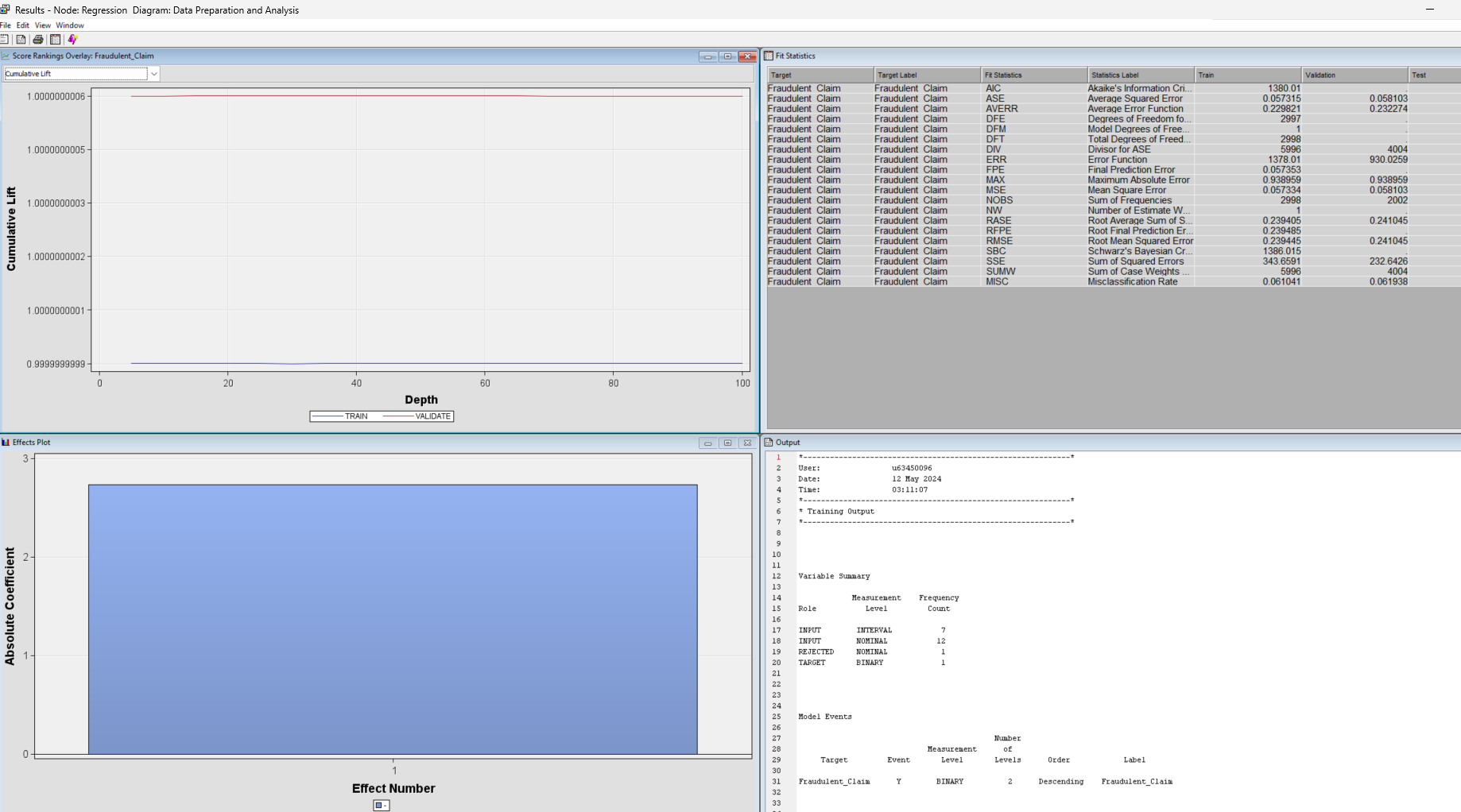Click the Fit Statistics panel title icon
This screenshot has width=1461, height=812.
768,56
